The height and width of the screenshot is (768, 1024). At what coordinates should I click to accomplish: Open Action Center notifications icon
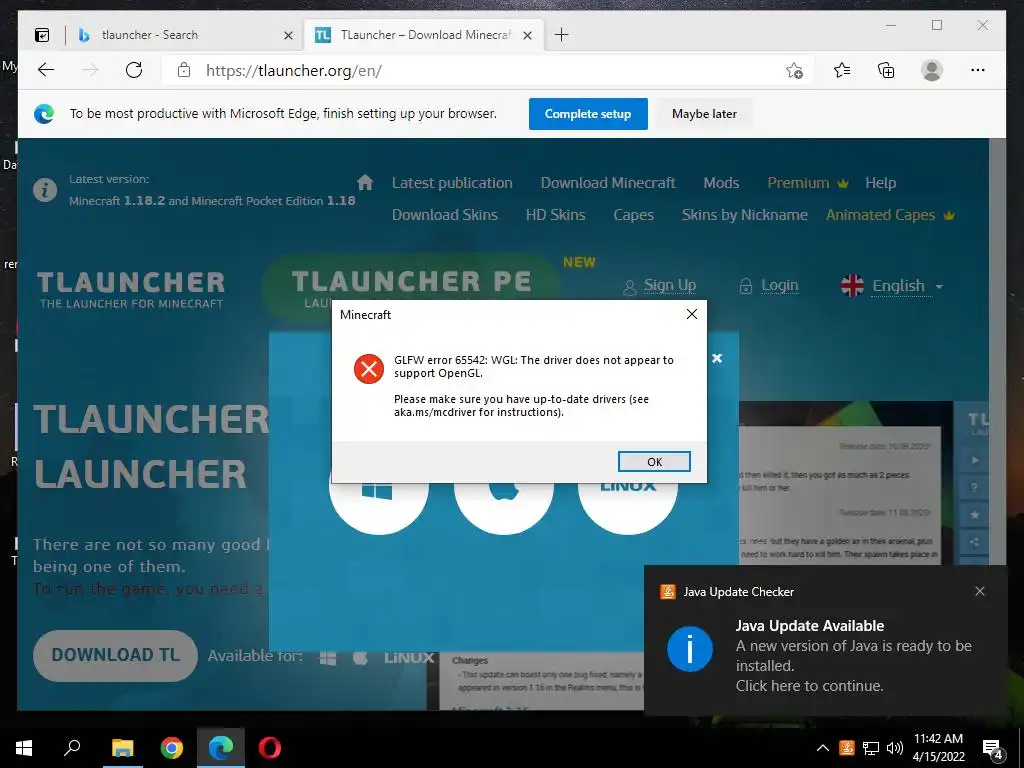[993, 749]
